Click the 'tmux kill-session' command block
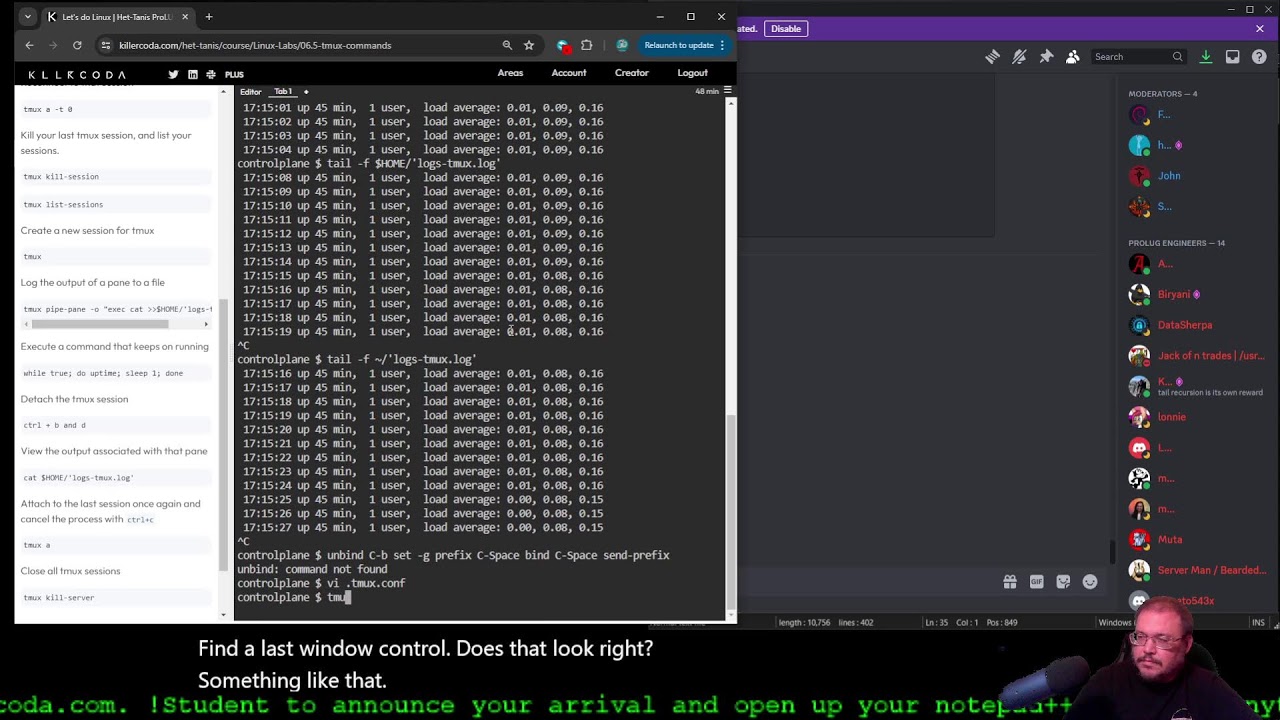Screen dimensions: 1280x720 [x=116, y=176]
